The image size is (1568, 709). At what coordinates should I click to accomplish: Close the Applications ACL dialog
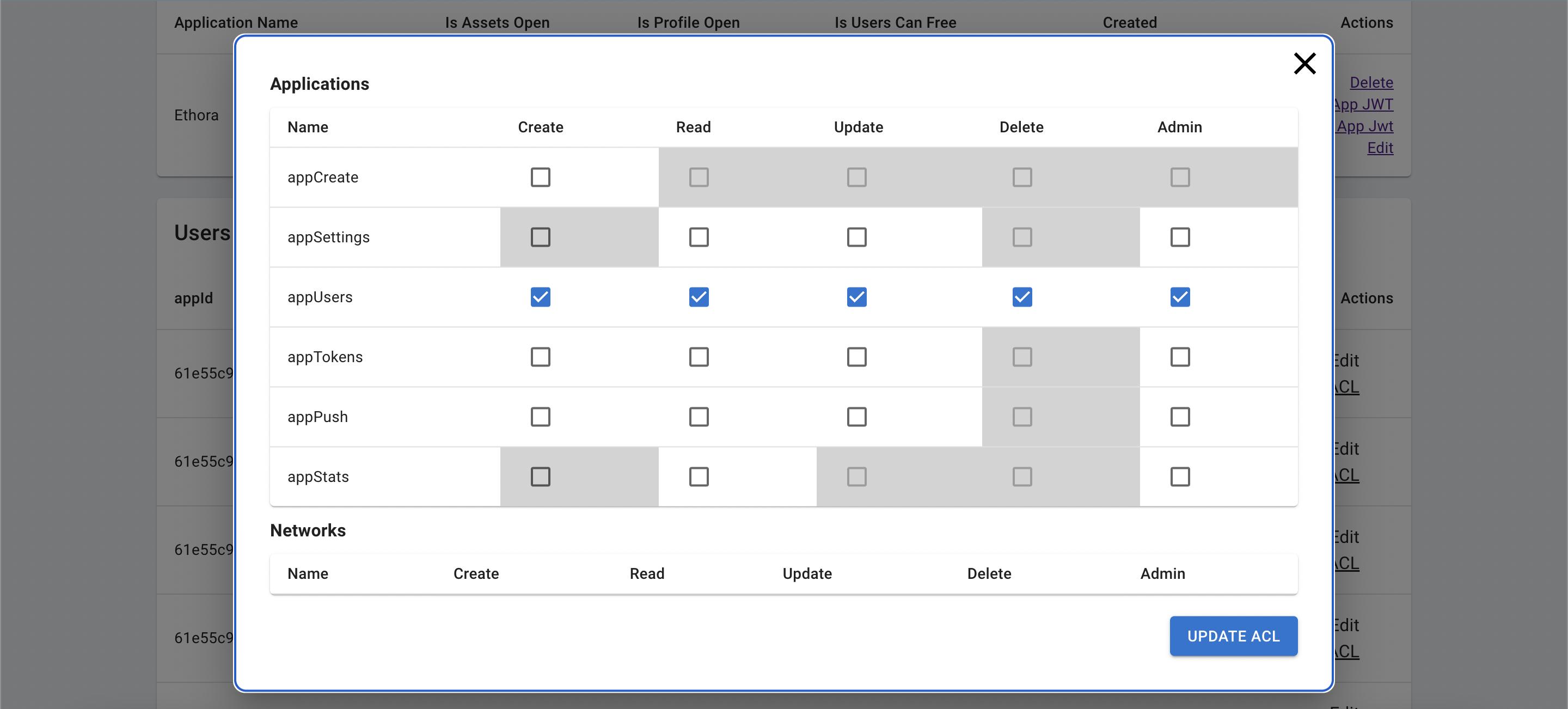point(1304,63)
